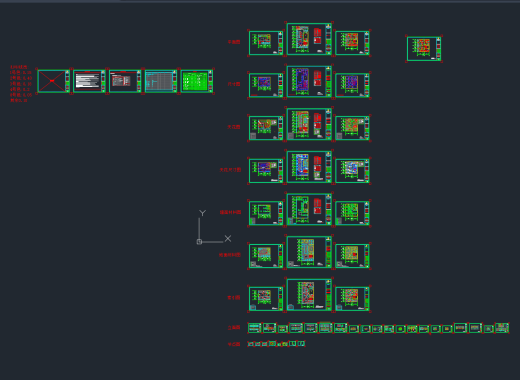Select the last small detail sheet in the bottom row
Viewport: 520px width, 380px height.
tap(301, 343)
